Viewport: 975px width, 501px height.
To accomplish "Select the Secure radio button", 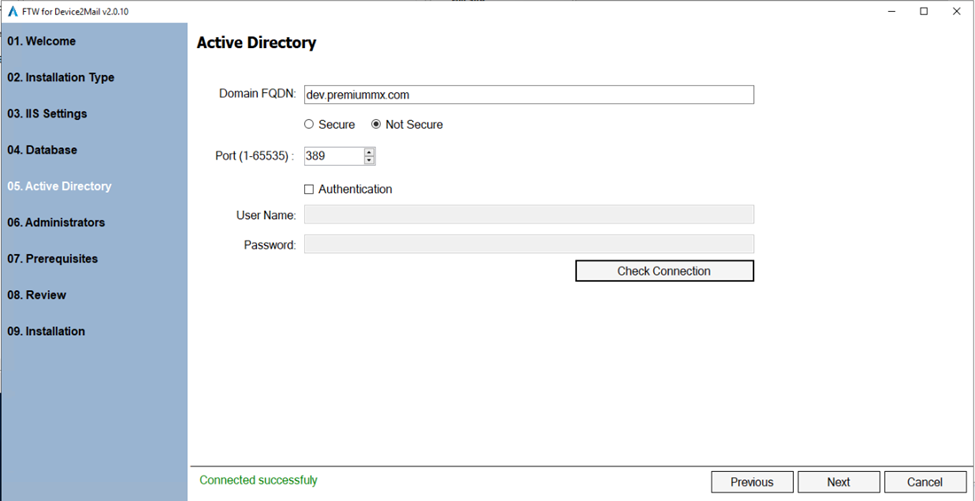I will click(x=309, y=125).
